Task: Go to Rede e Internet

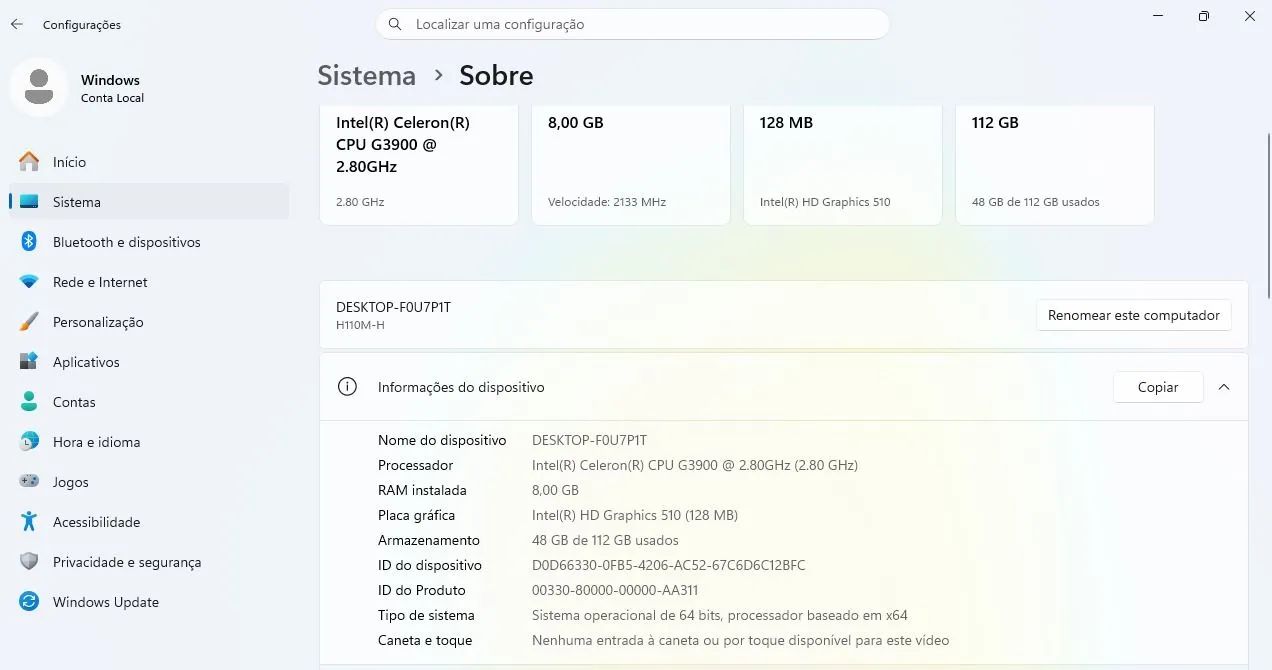Action: click(149, 282)
